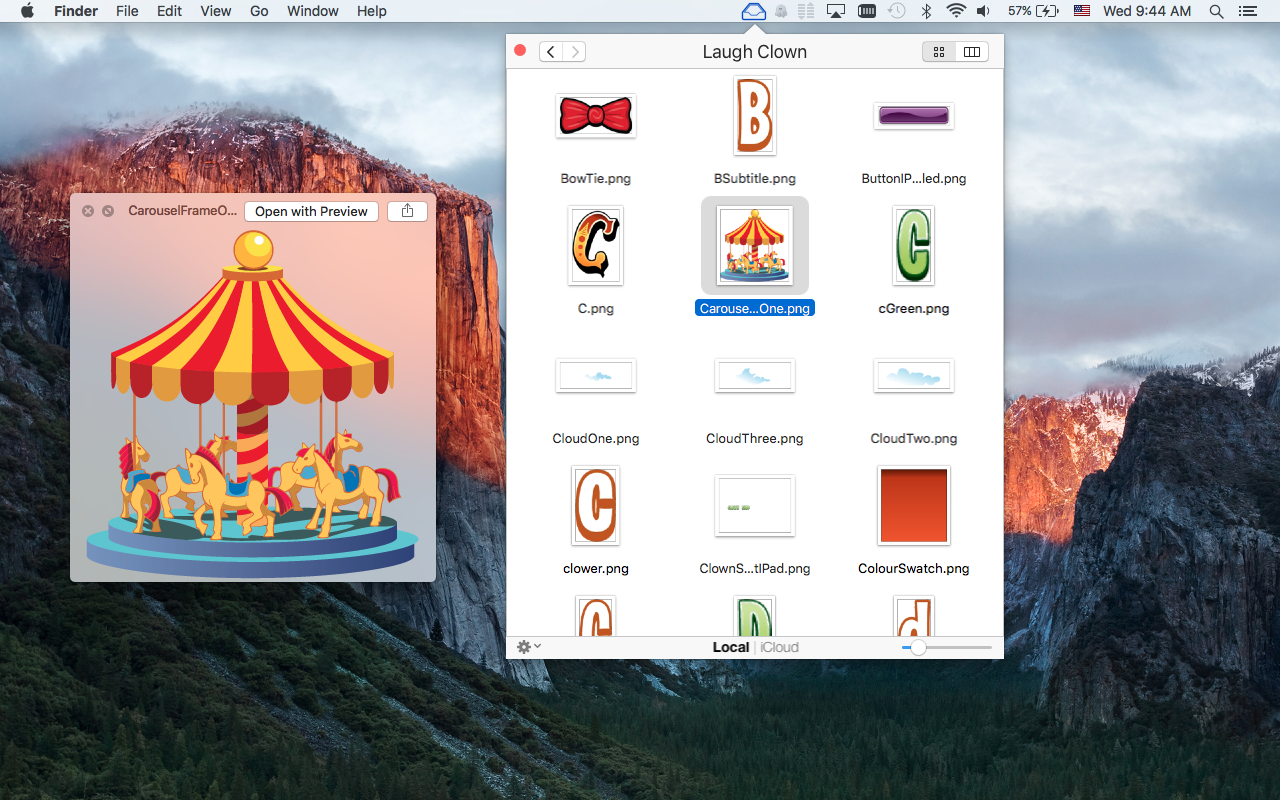Close the Laugh Clown popover with red button
The height and width of the screenshot is (800, 1280).
[520, 51]
